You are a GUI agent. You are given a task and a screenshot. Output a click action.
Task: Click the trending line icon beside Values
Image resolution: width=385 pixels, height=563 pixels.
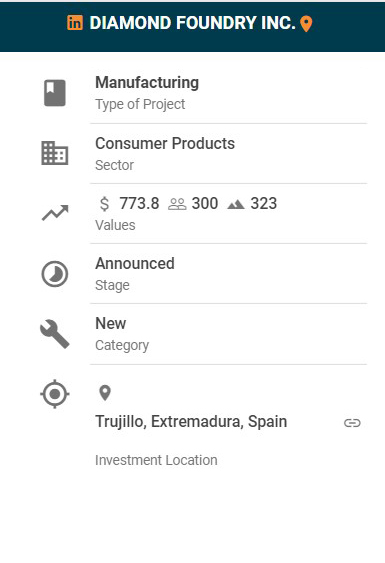point(55,213)
